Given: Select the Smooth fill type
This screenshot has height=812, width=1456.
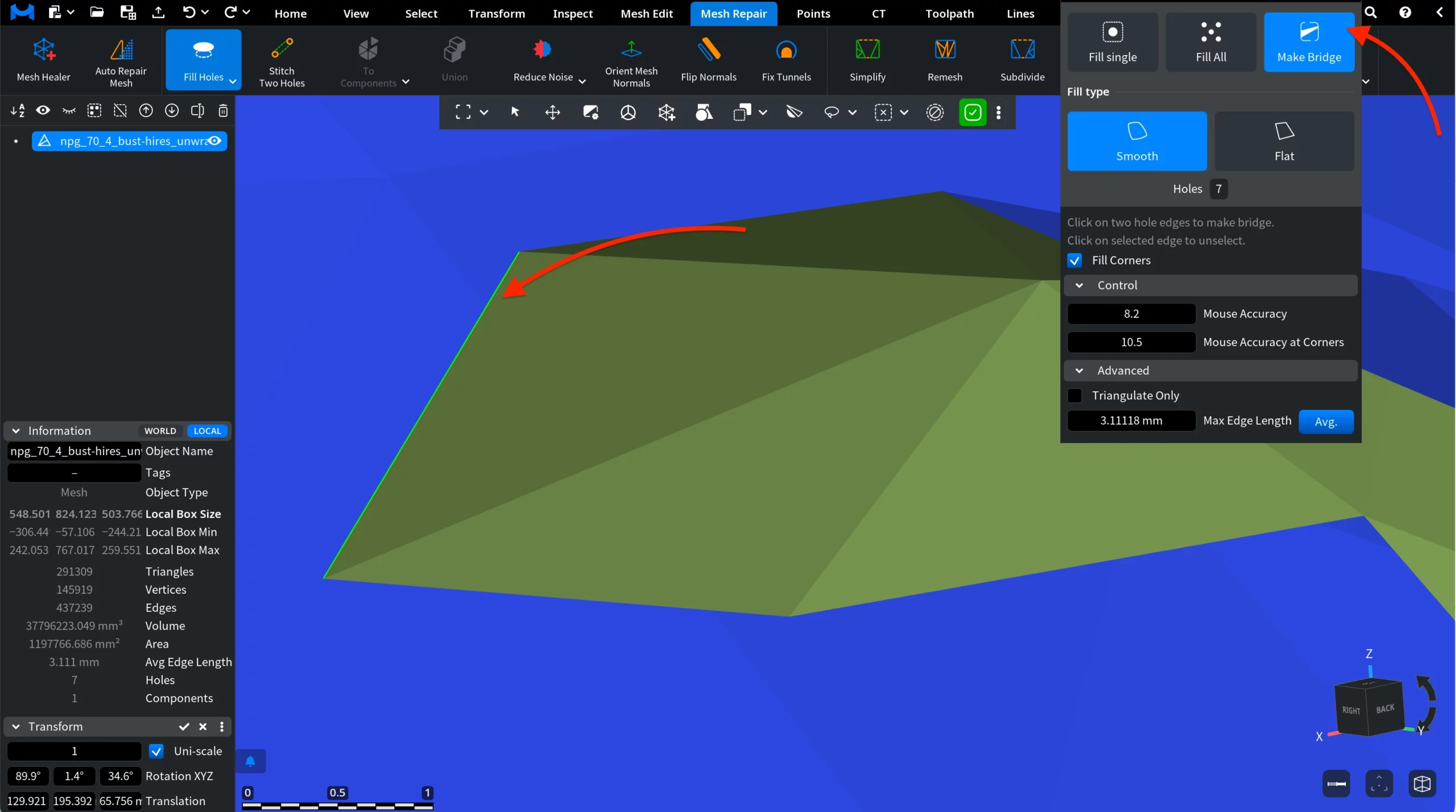Looking at the screenshot, I should point(1136,140).
